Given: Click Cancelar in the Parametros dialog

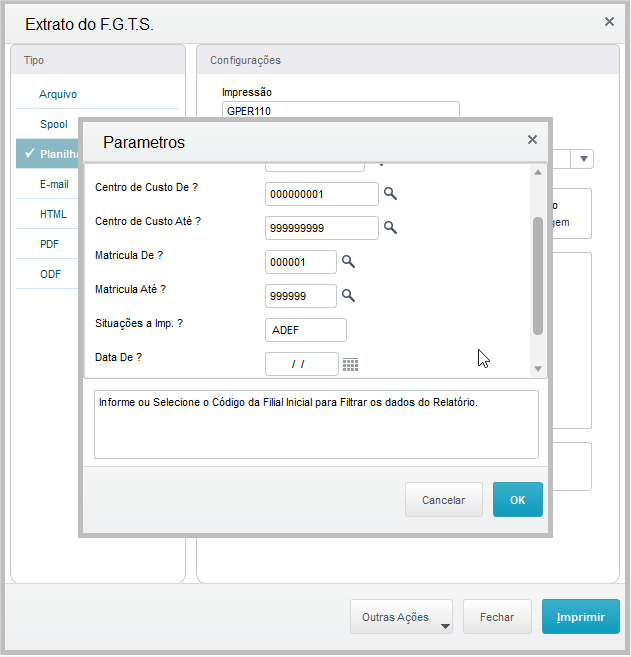Looking at the screenshot, I should click(x=444, y=499).
